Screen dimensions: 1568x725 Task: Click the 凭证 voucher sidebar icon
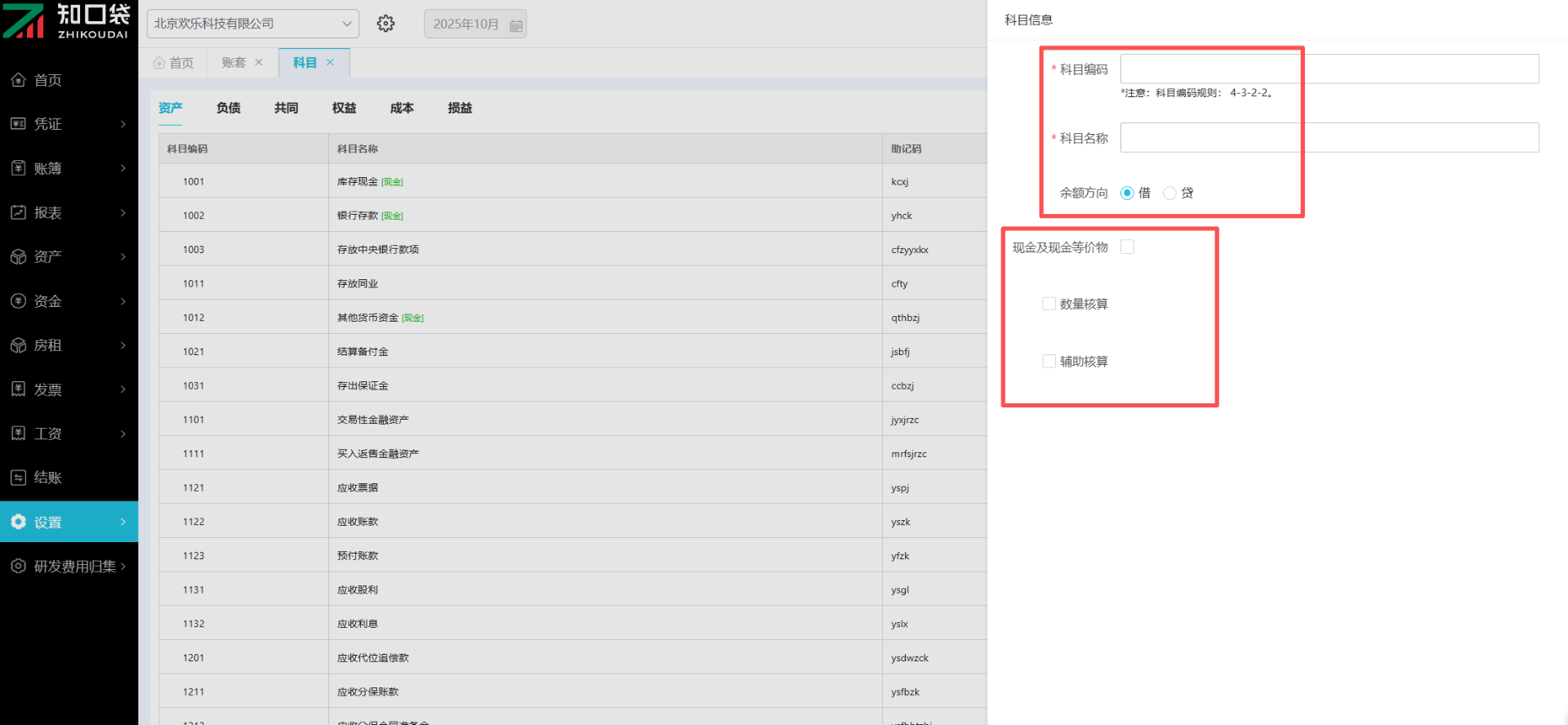click(x=18, y=124)
